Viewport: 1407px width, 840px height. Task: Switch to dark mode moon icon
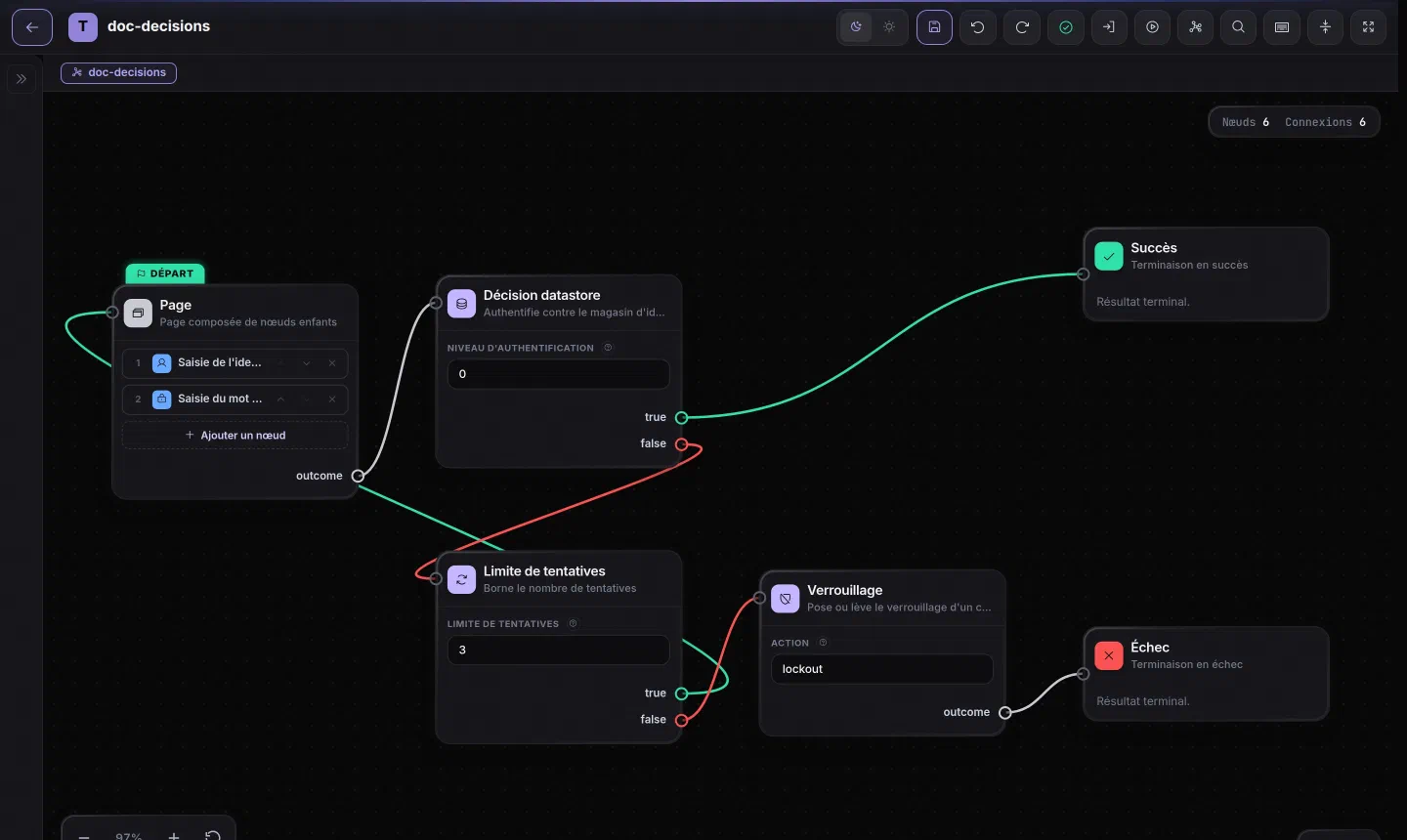(x=856, y=27)
